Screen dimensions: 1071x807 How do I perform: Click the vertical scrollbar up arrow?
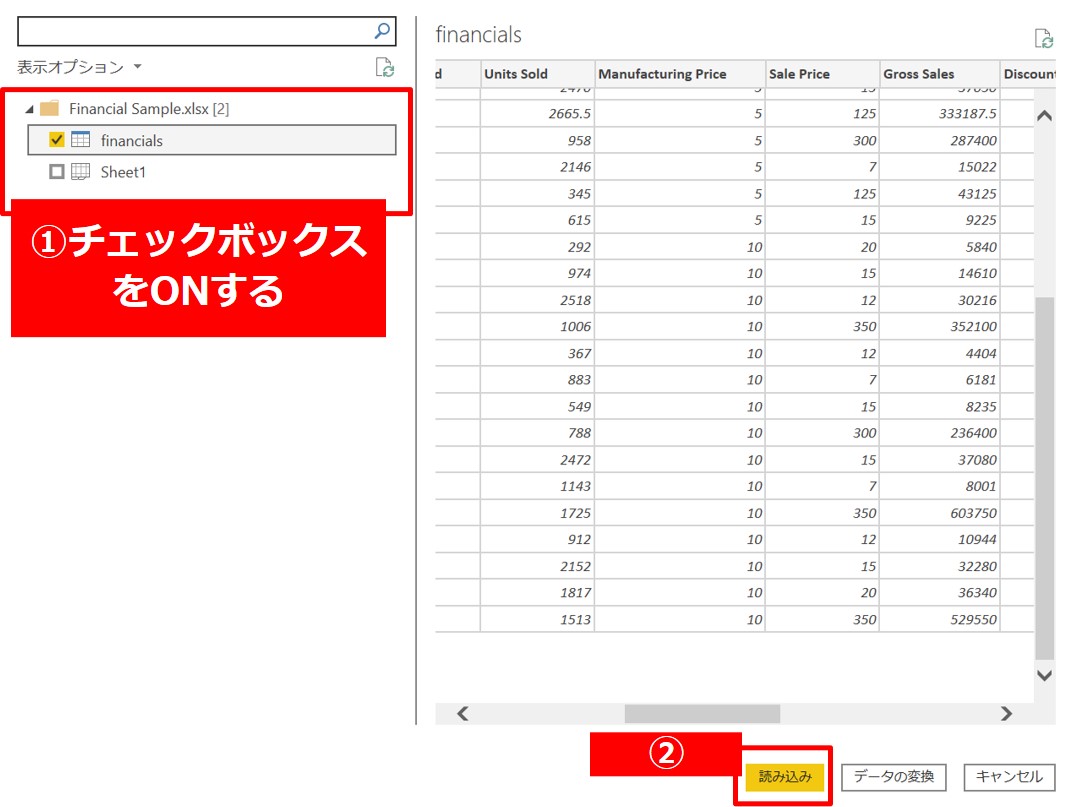click(1044, 116)
